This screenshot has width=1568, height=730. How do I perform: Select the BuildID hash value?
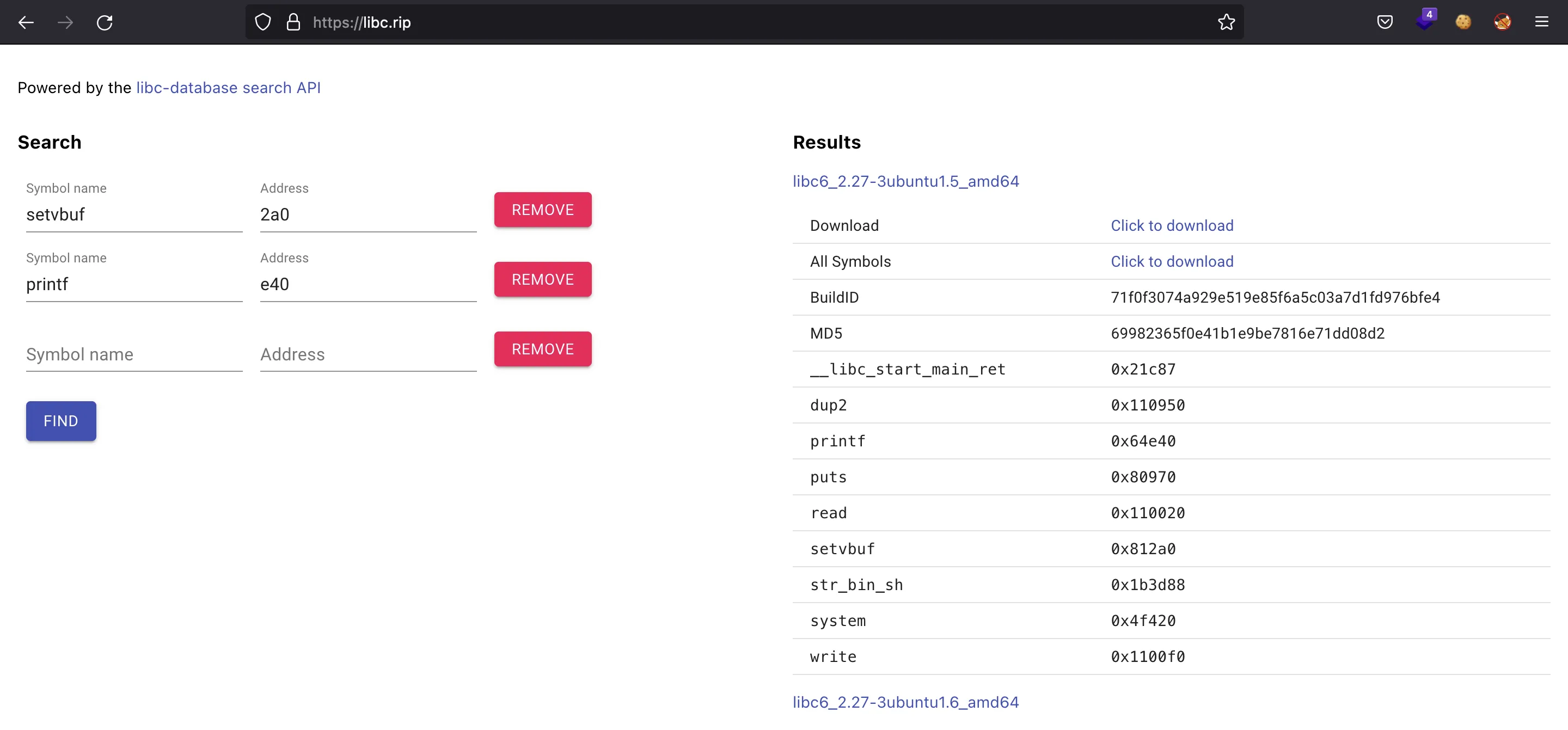click(x=1275, y=298)
